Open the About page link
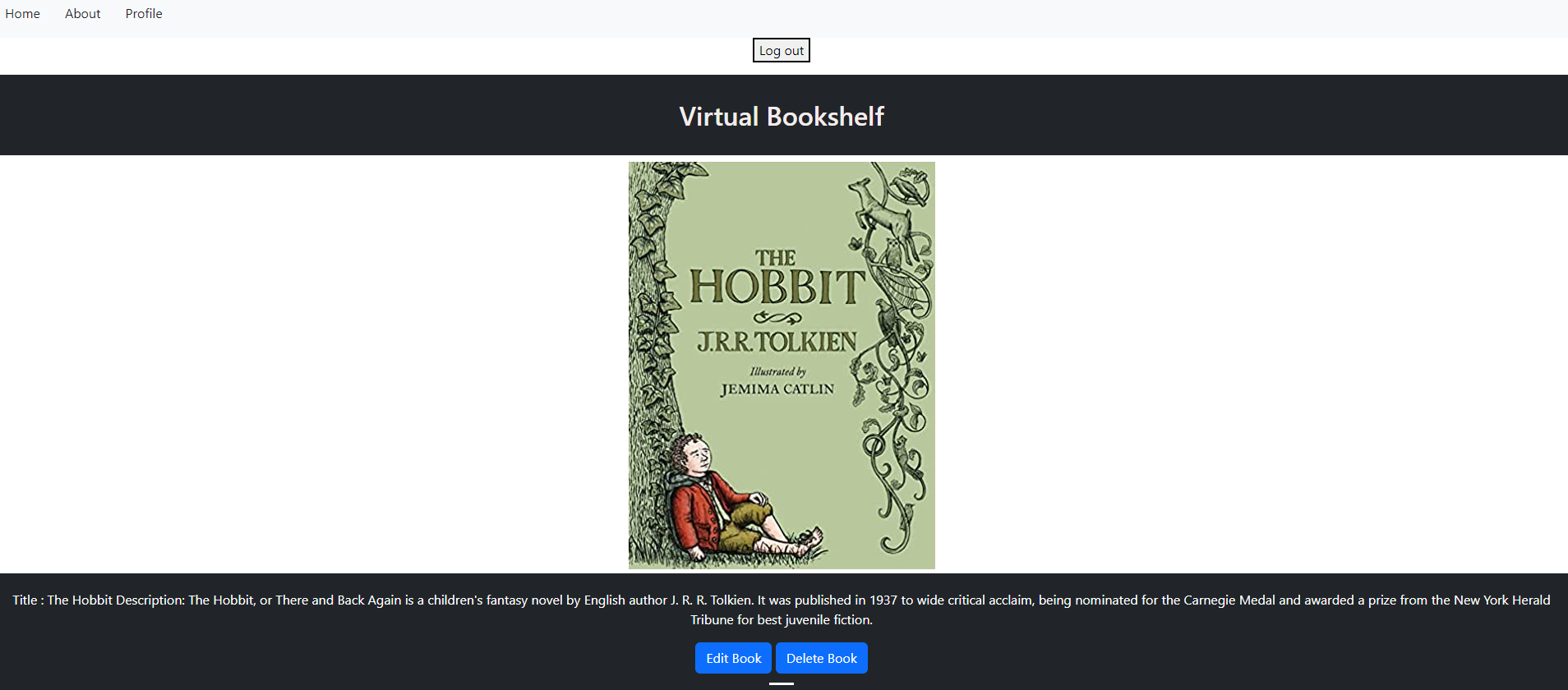Screen dimensions: 1568x690 tap(82, 14)
